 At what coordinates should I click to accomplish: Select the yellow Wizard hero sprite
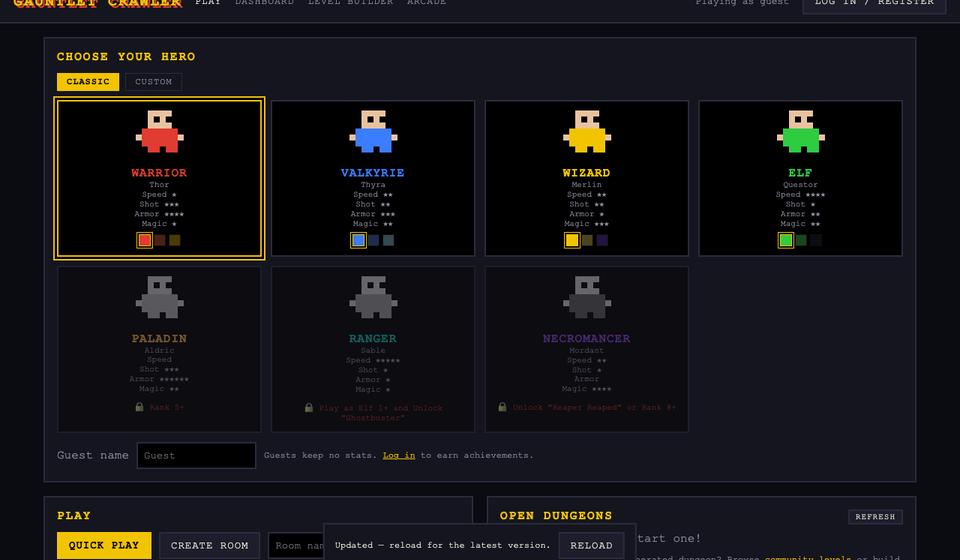587,131
